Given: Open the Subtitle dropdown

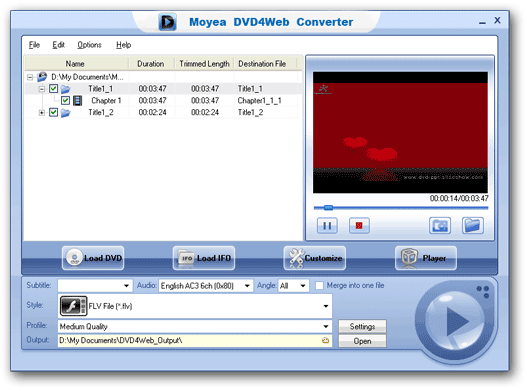Looking at the screenshot, I should coord(126,286).
